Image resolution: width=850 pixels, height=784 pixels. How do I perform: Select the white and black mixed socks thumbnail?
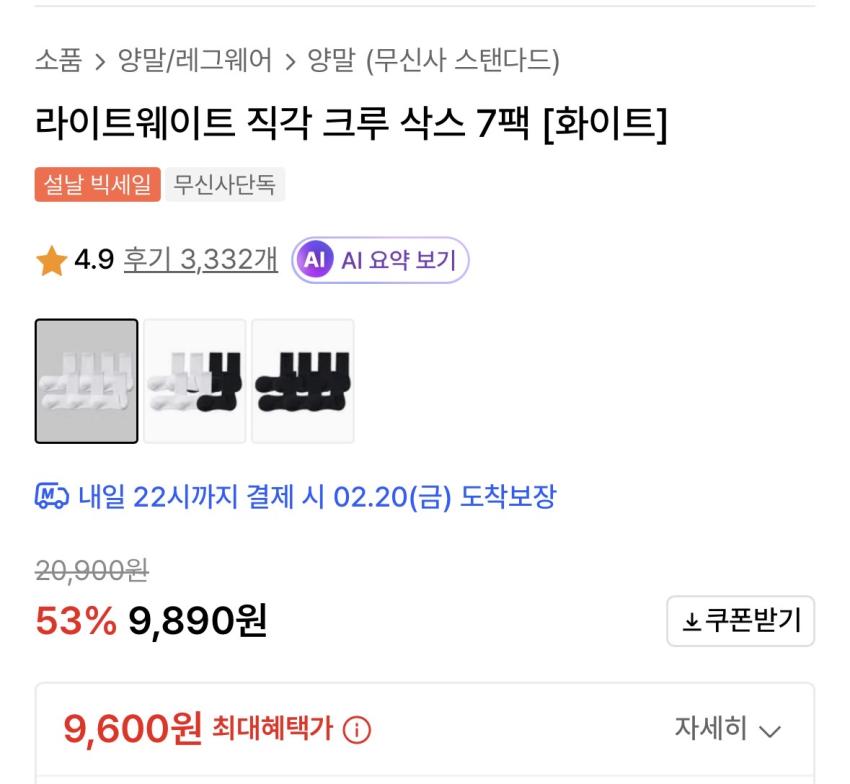(195, 381)
